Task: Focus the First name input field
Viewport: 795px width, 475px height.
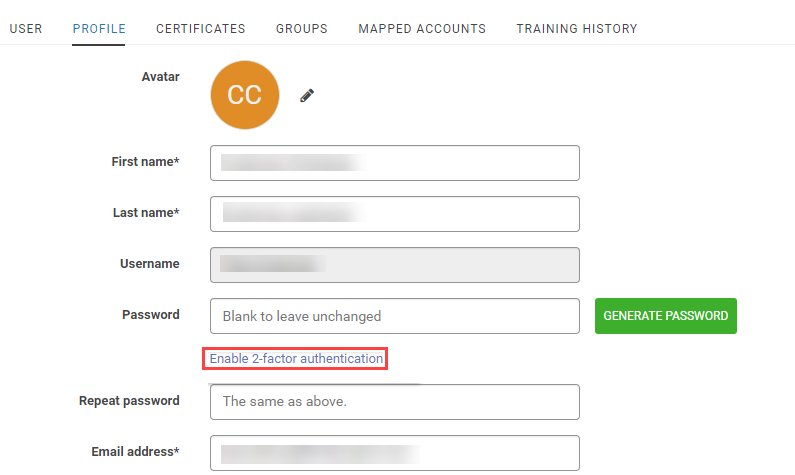Action: coord(395,163)
